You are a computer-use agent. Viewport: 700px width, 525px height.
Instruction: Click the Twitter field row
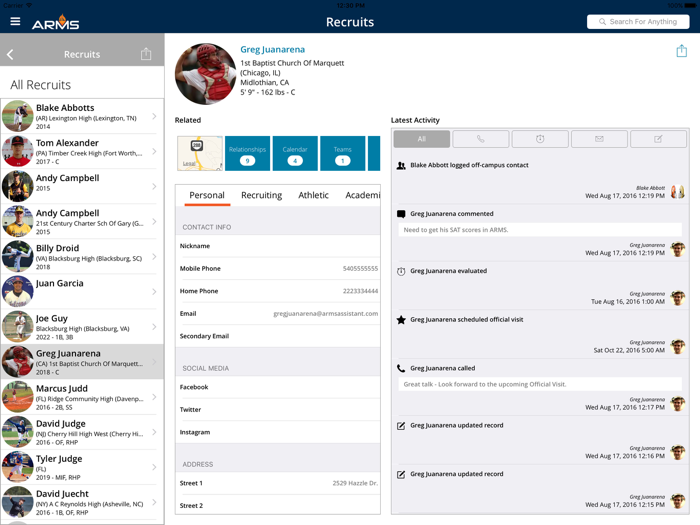pos(278,409)
